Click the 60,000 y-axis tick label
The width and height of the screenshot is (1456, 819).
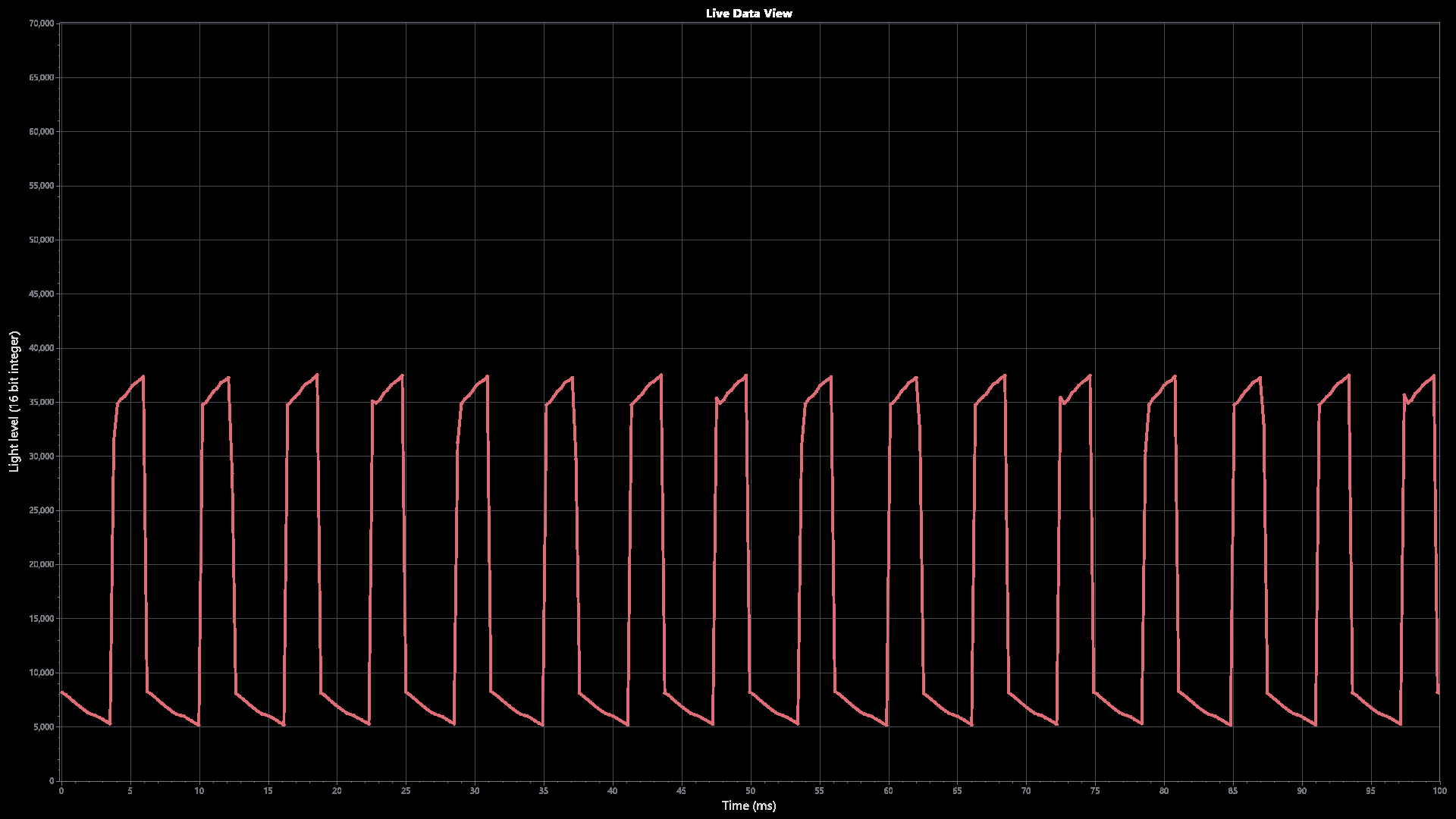pos(41,132)
